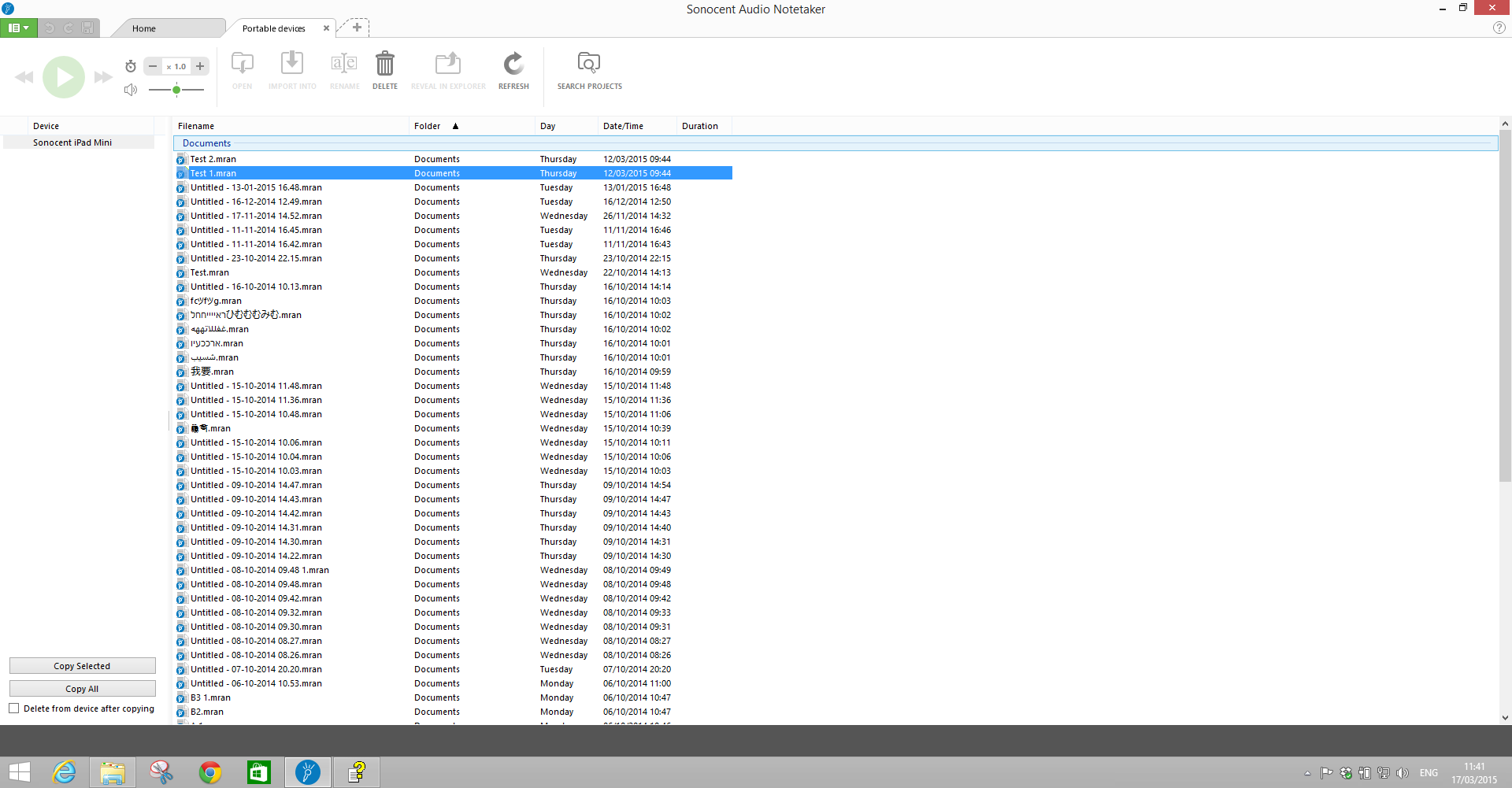The image size is (1512, 788).
Task: Switch to the Home tab
Action: click(144, 28)
